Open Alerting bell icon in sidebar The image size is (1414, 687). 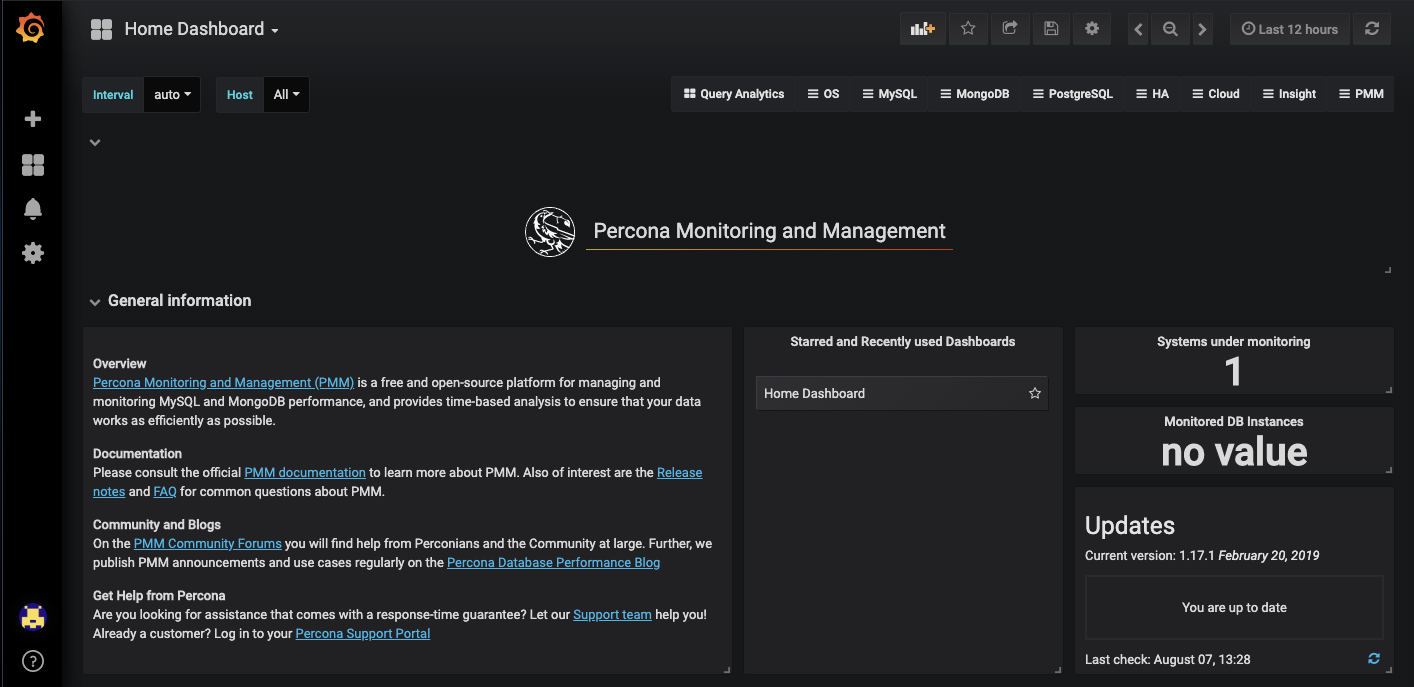click(33, 209)
